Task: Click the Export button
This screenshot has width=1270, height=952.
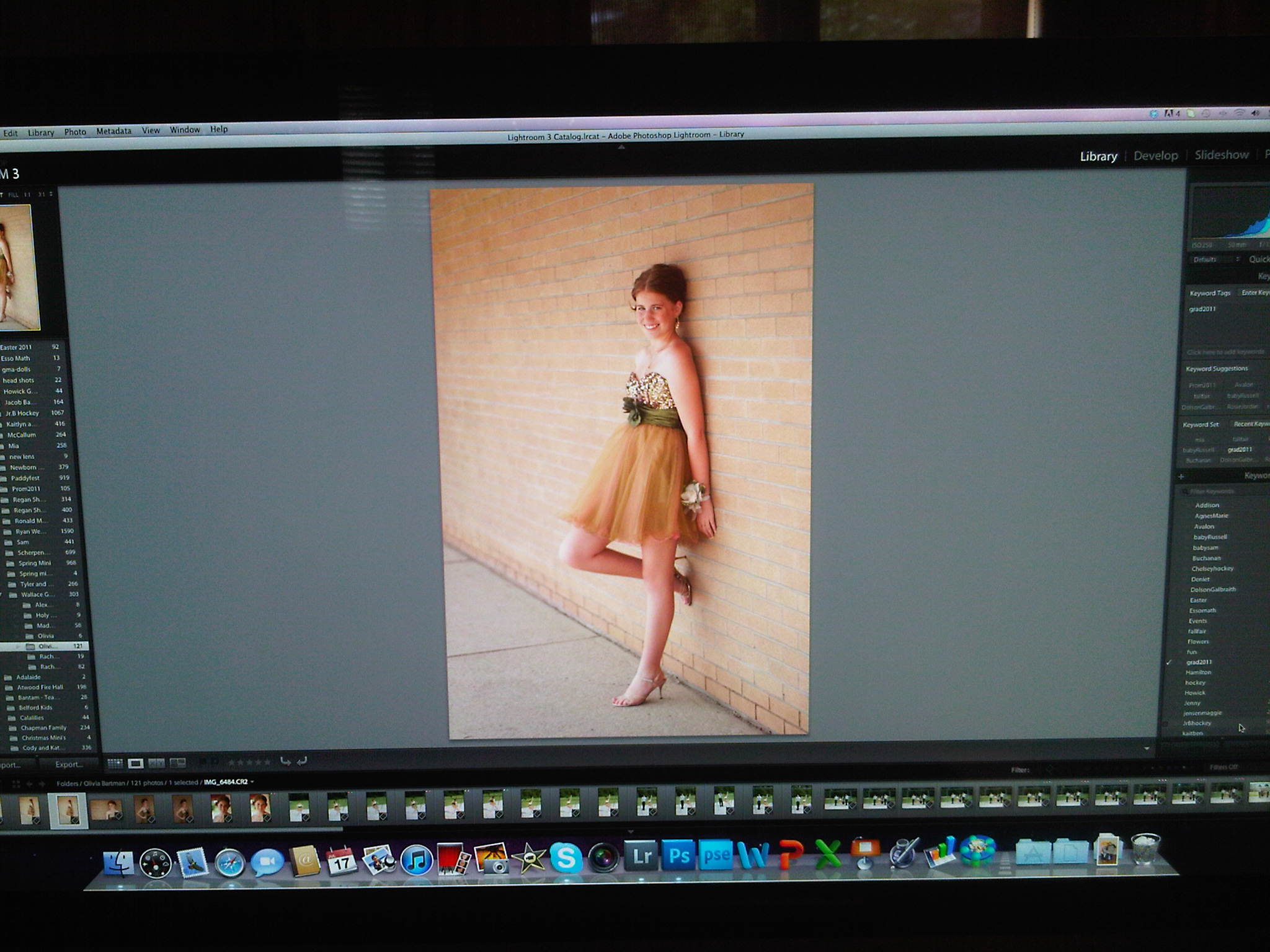Action: click(68, 764)
